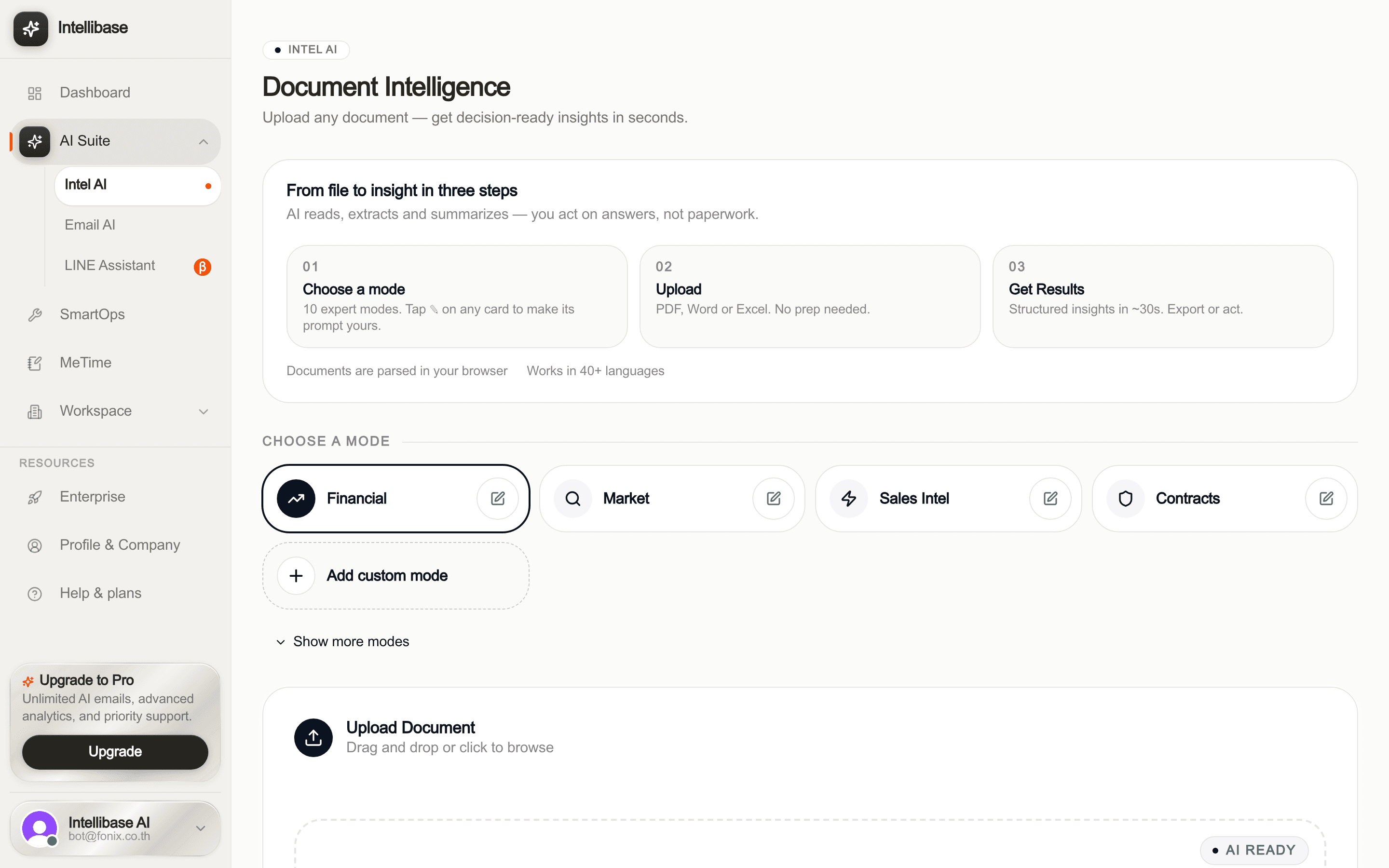Expand the Workspace section chevron
The height and width of the screenshot is (868, 1389).
203,412
